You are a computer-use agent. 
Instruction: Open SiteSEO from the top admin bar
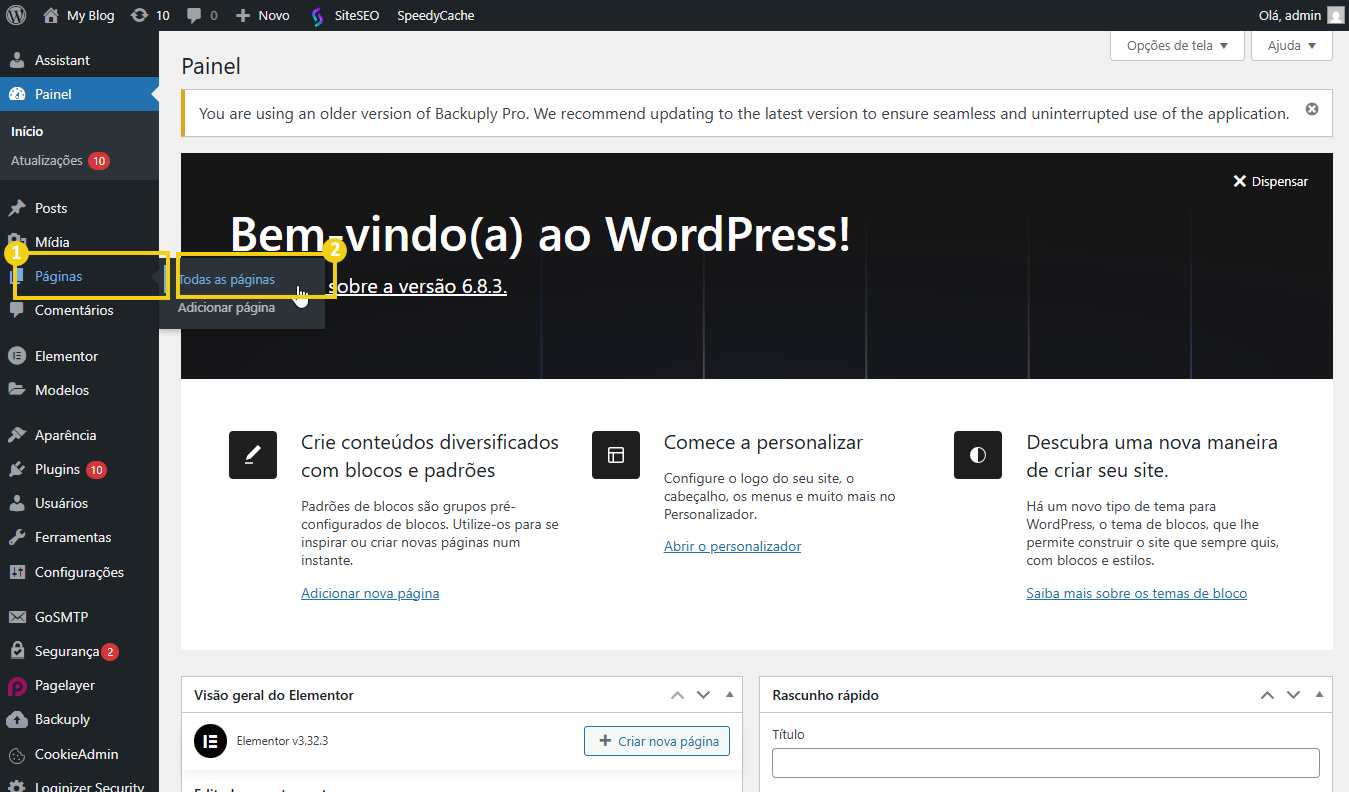[345, 15]
